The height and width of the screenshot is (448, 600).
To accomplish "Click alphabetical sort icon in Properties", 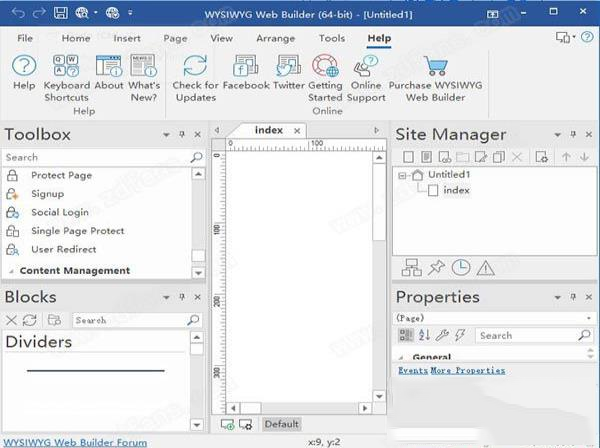I will click(x=424, y=335).
